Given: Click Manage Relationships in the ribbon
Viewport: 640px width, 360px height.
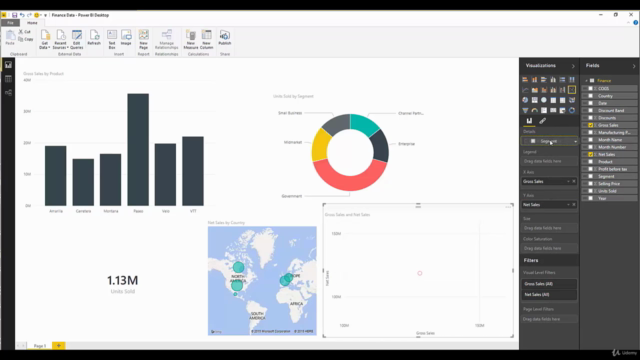Looking at the screenshot, I should (x=167, y=40).
